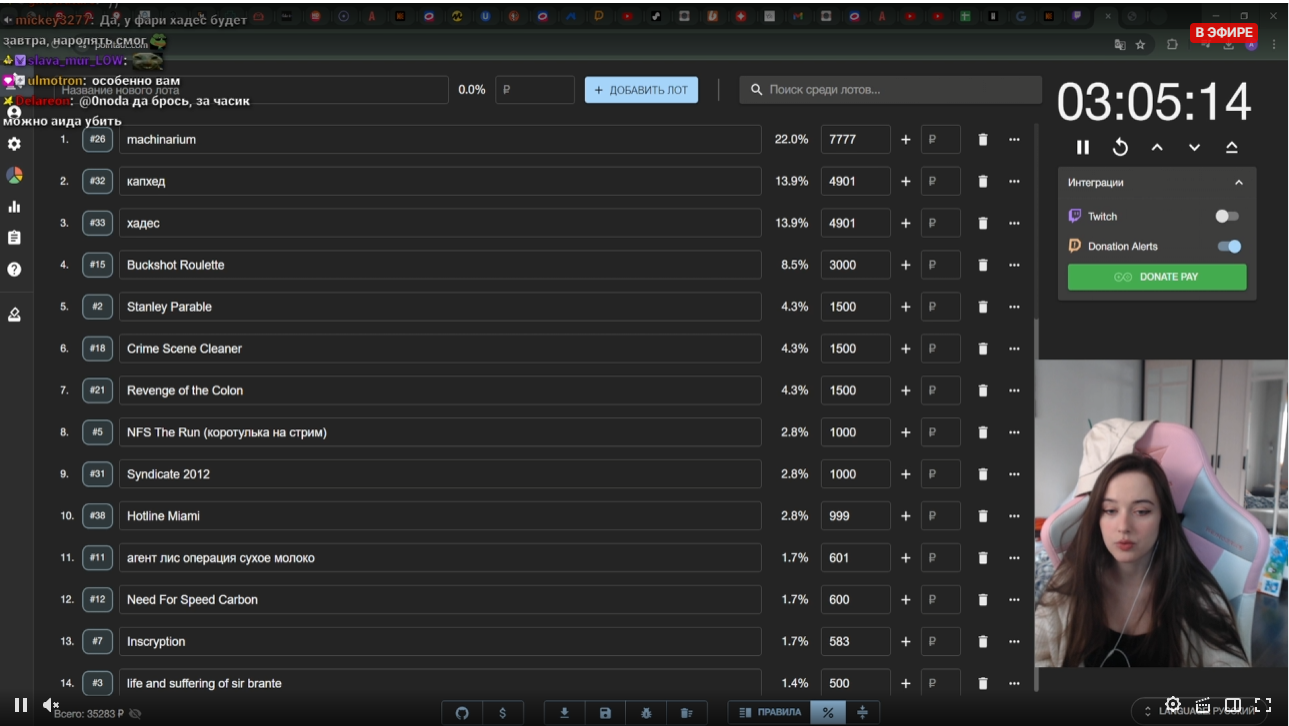Collapse the Интеграции panel

click(1239, 183)
